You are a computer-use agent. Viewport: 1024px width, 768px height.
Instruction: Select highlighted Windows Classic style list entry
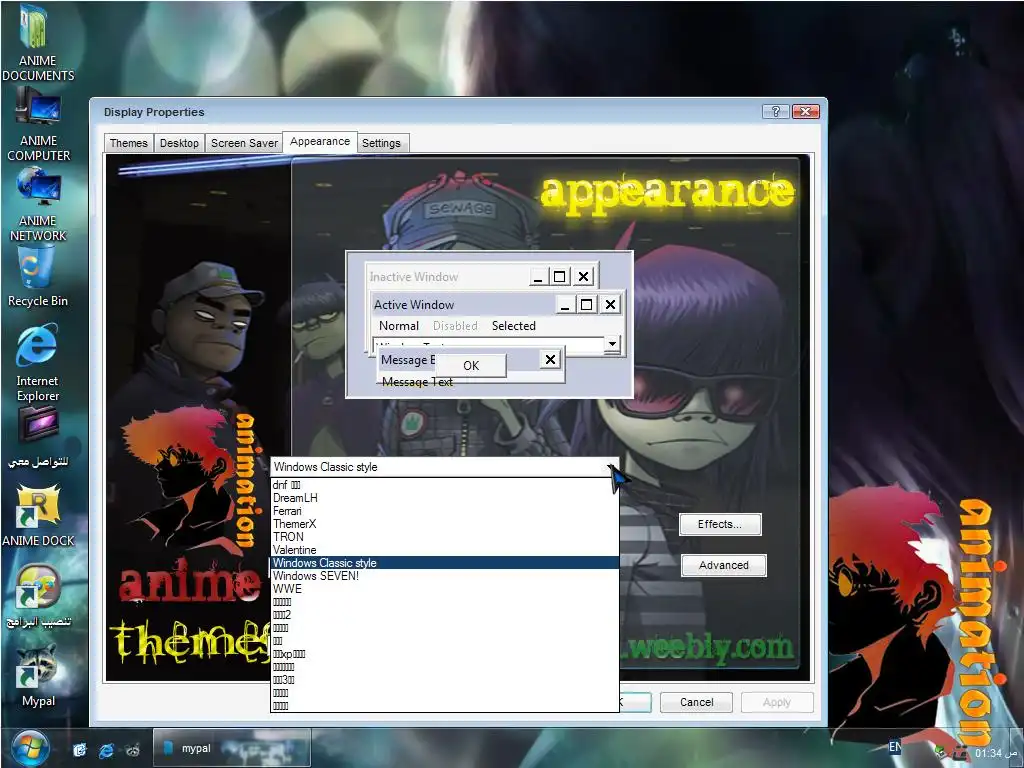pyautogui.click(x=444, y=563)
